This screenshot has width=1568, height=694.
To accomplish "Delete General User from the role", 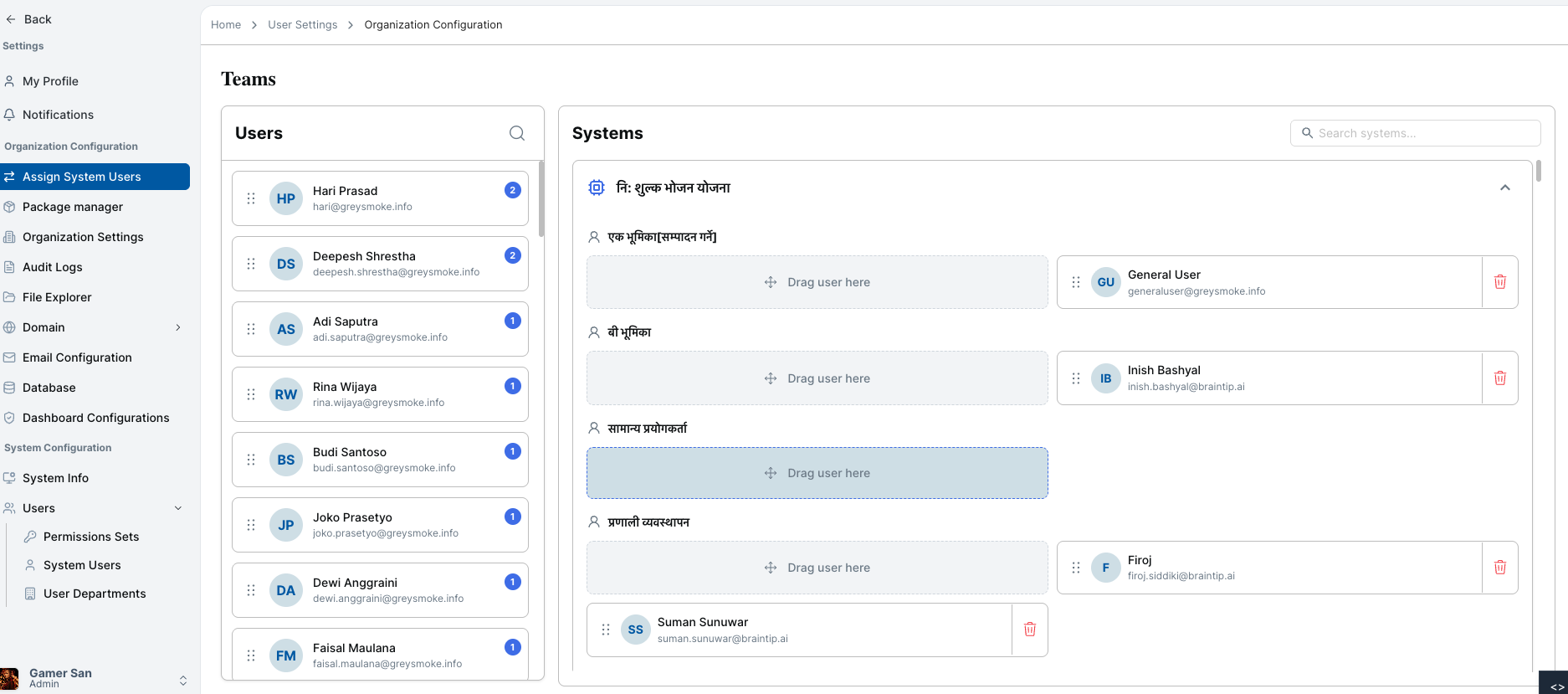I will (x=1500, y=282).
